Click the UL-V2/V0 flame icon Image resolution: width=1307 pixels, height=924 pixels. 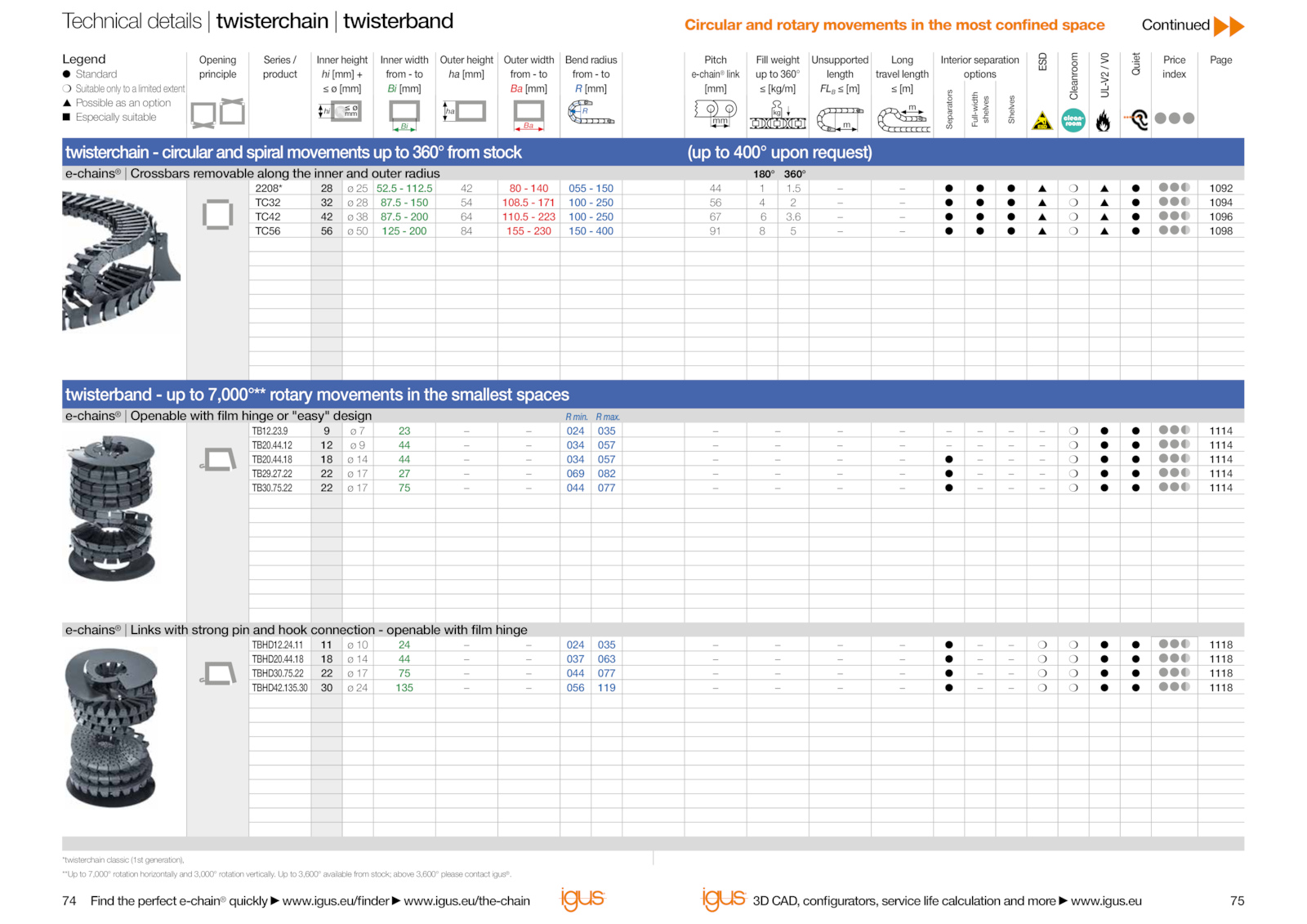tap(1104, 121)
